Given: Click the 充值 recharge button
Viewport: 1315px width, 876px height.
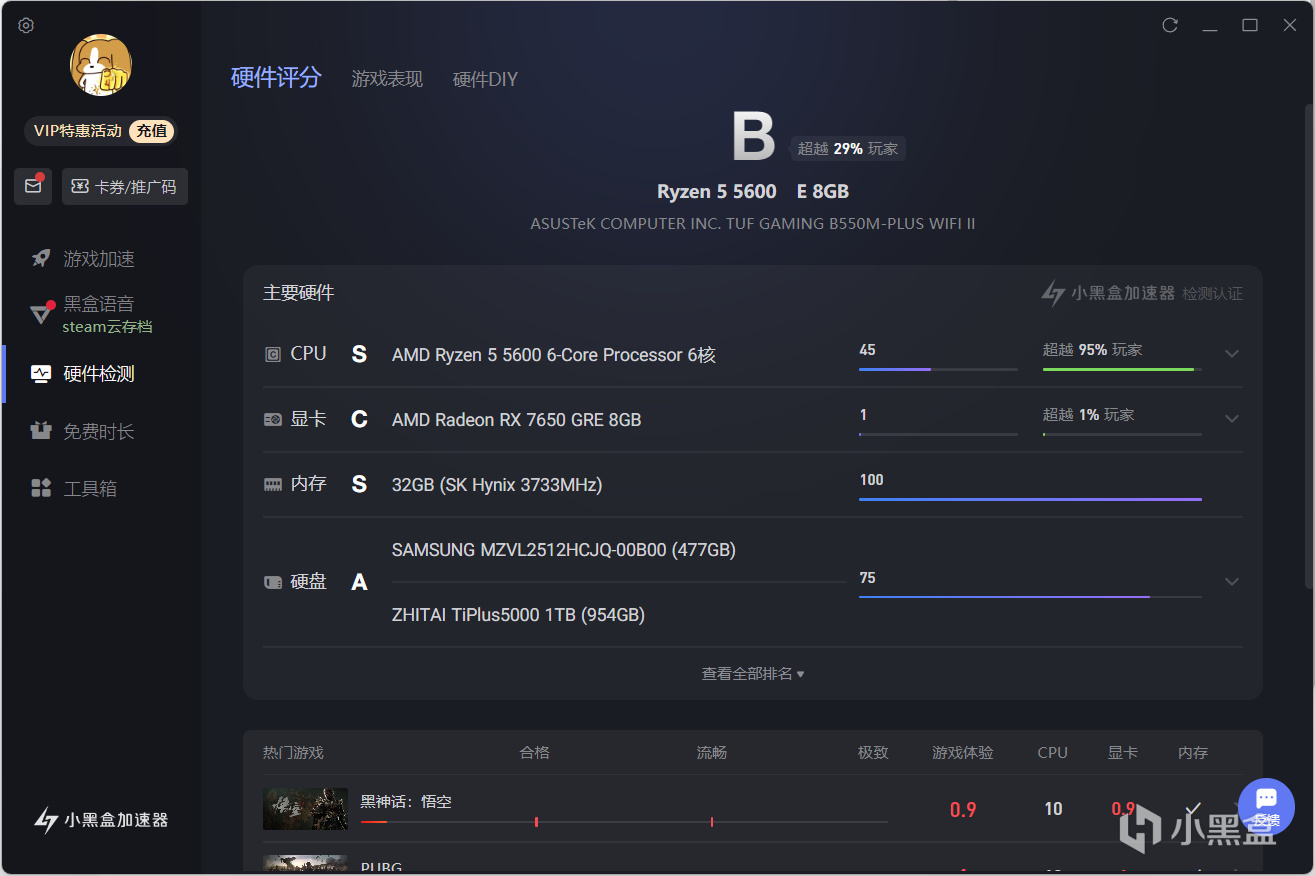Looking at the screenshot, I should 152,131.
